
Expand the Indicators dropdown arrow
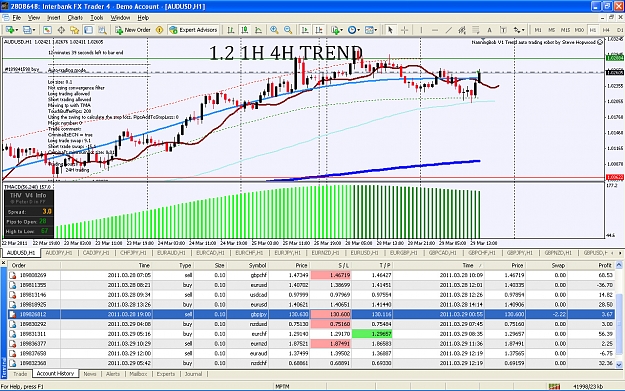point(342,30)
